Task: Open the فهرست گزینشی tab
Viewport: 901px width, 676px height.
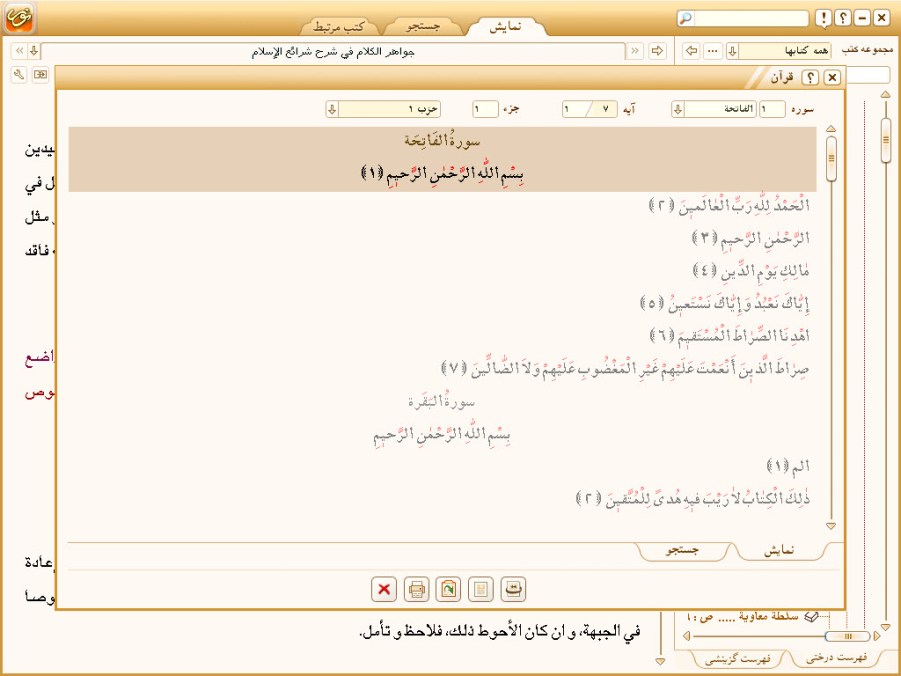Action: click(737, 659)
